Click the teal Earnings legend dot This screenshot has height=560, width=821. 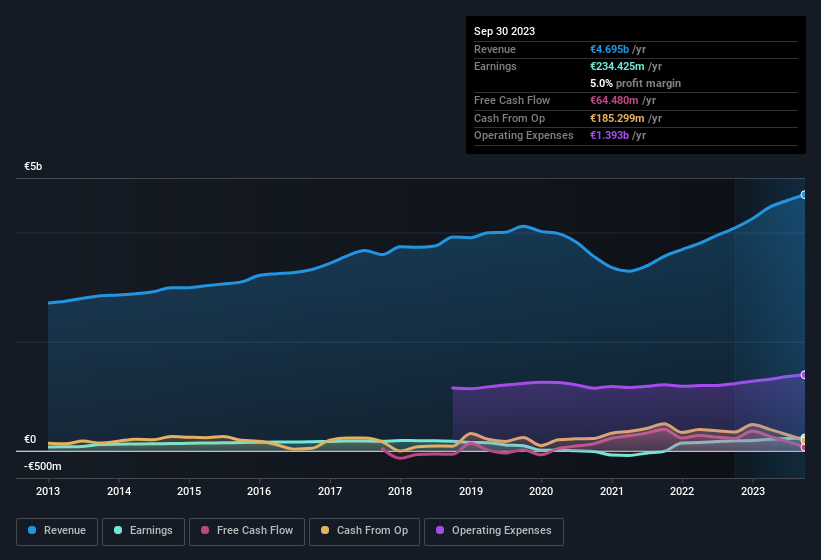click(118, 531)
